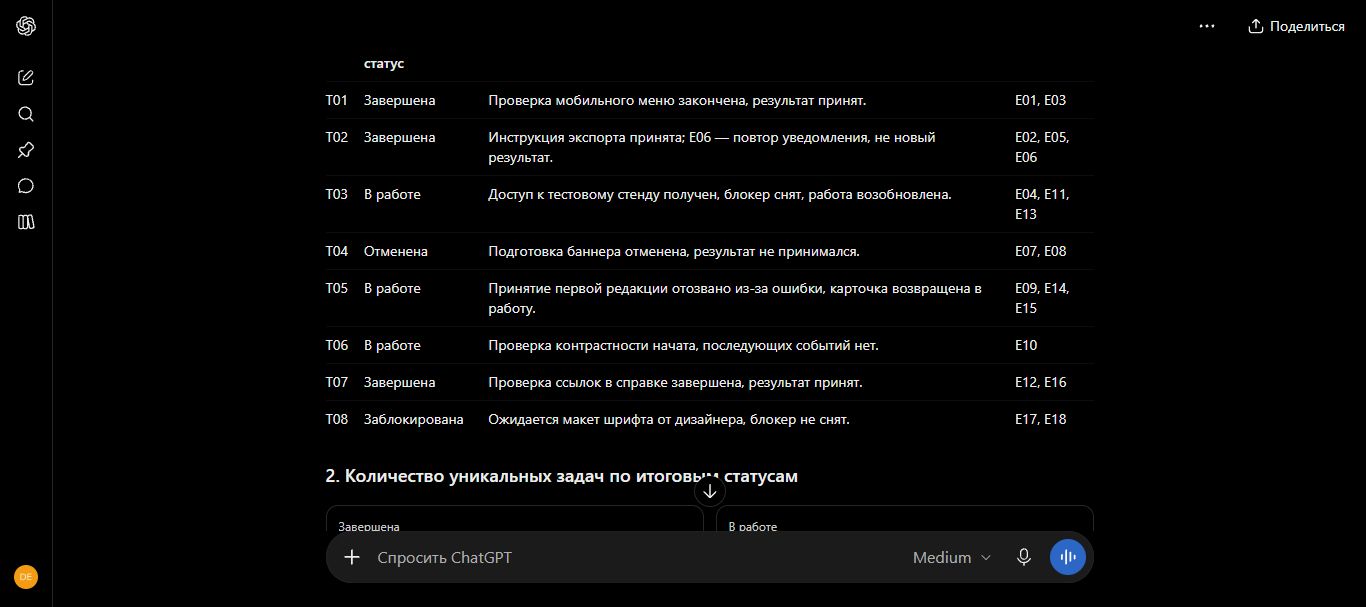Viewport: 1366px width, 607px height.
Task: Open the three-dot conversation options menu
Action: pos(1207,27)
